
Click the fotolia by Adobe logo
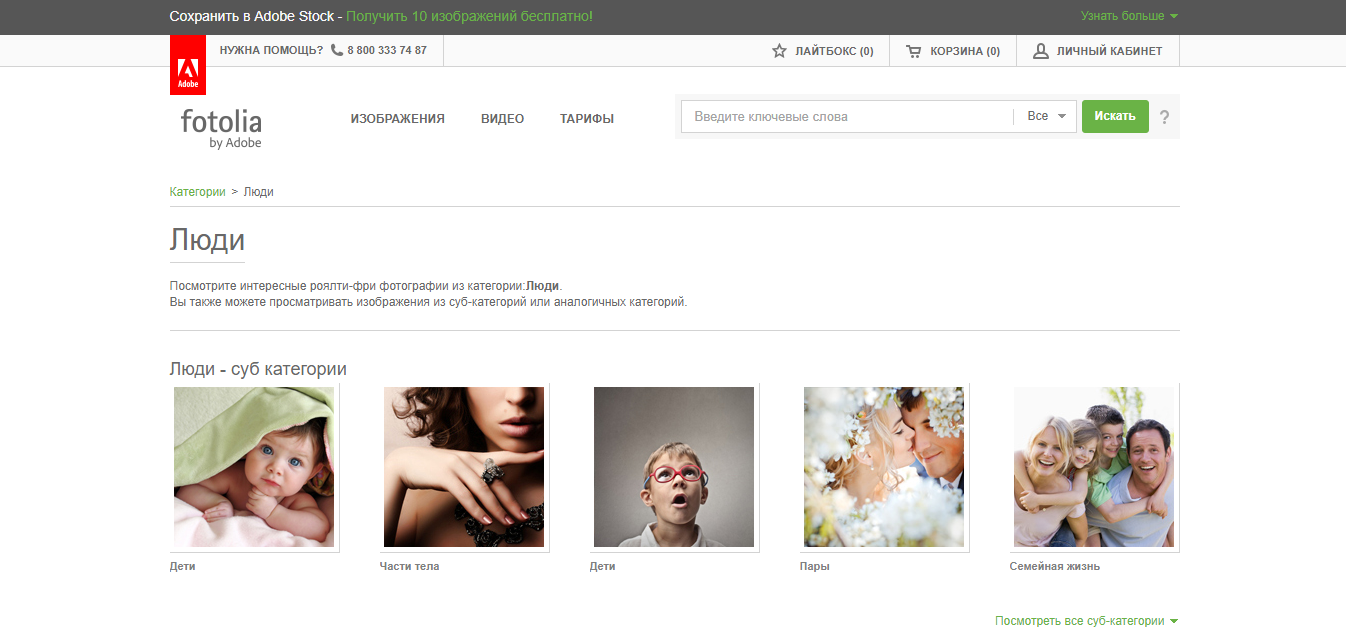220,128
